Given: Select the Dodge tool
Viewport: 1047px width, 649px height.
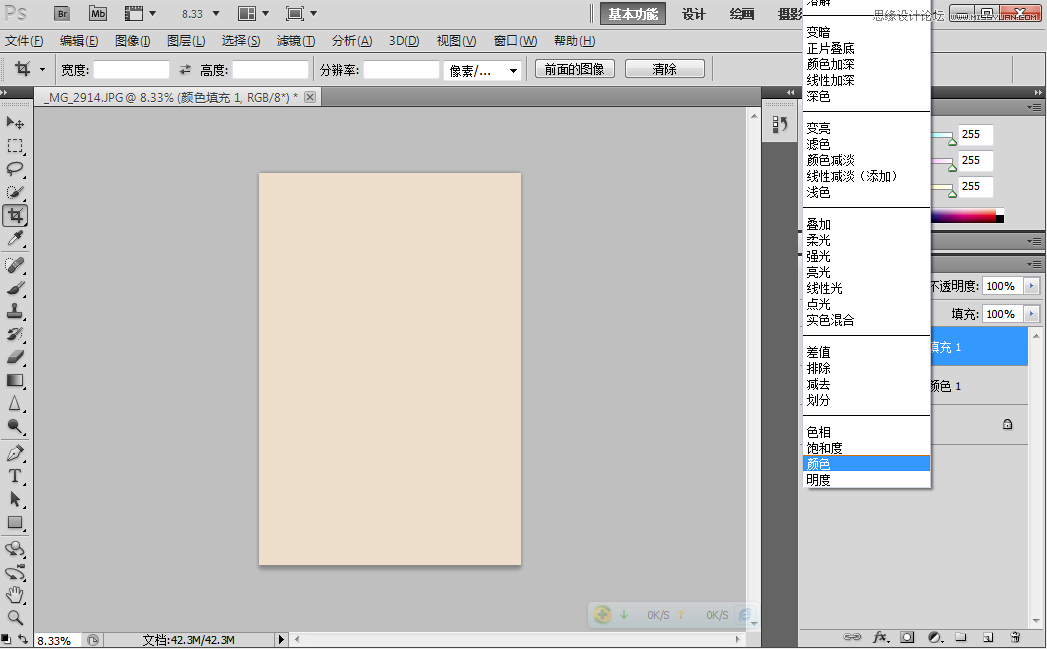Looking at the screenshot, I should [15, 427].
